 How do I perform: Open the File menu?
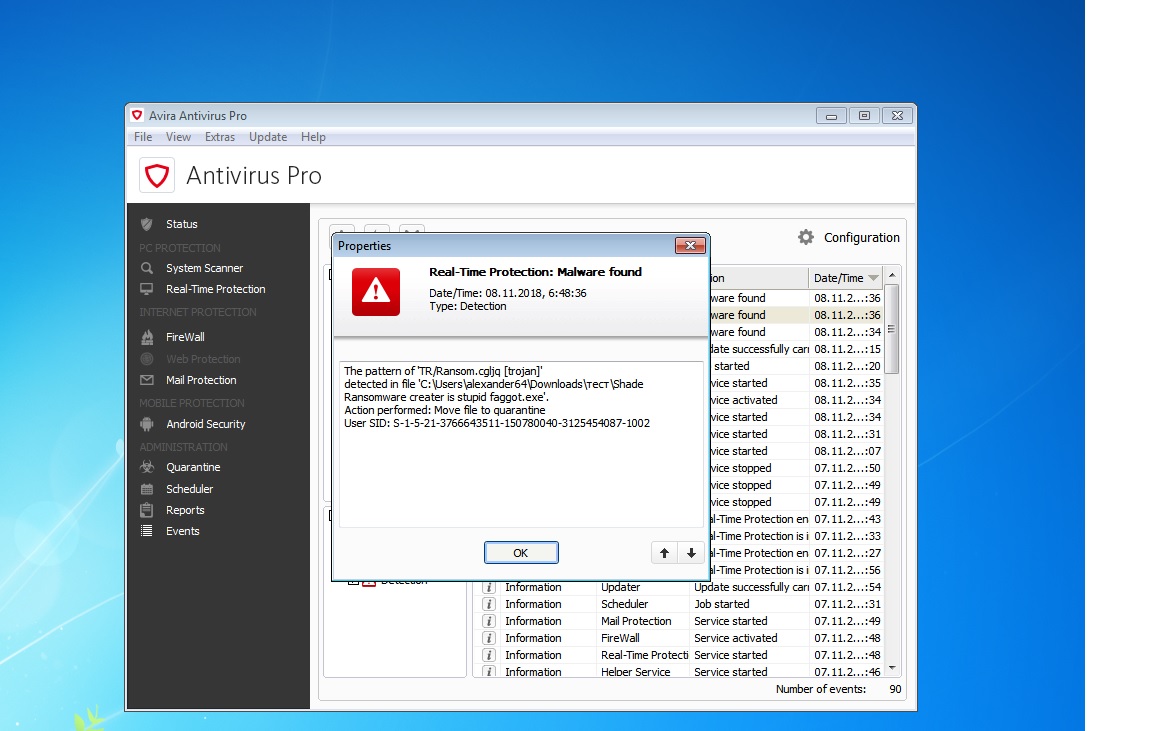pyautogui.click(x=143, y=137)
